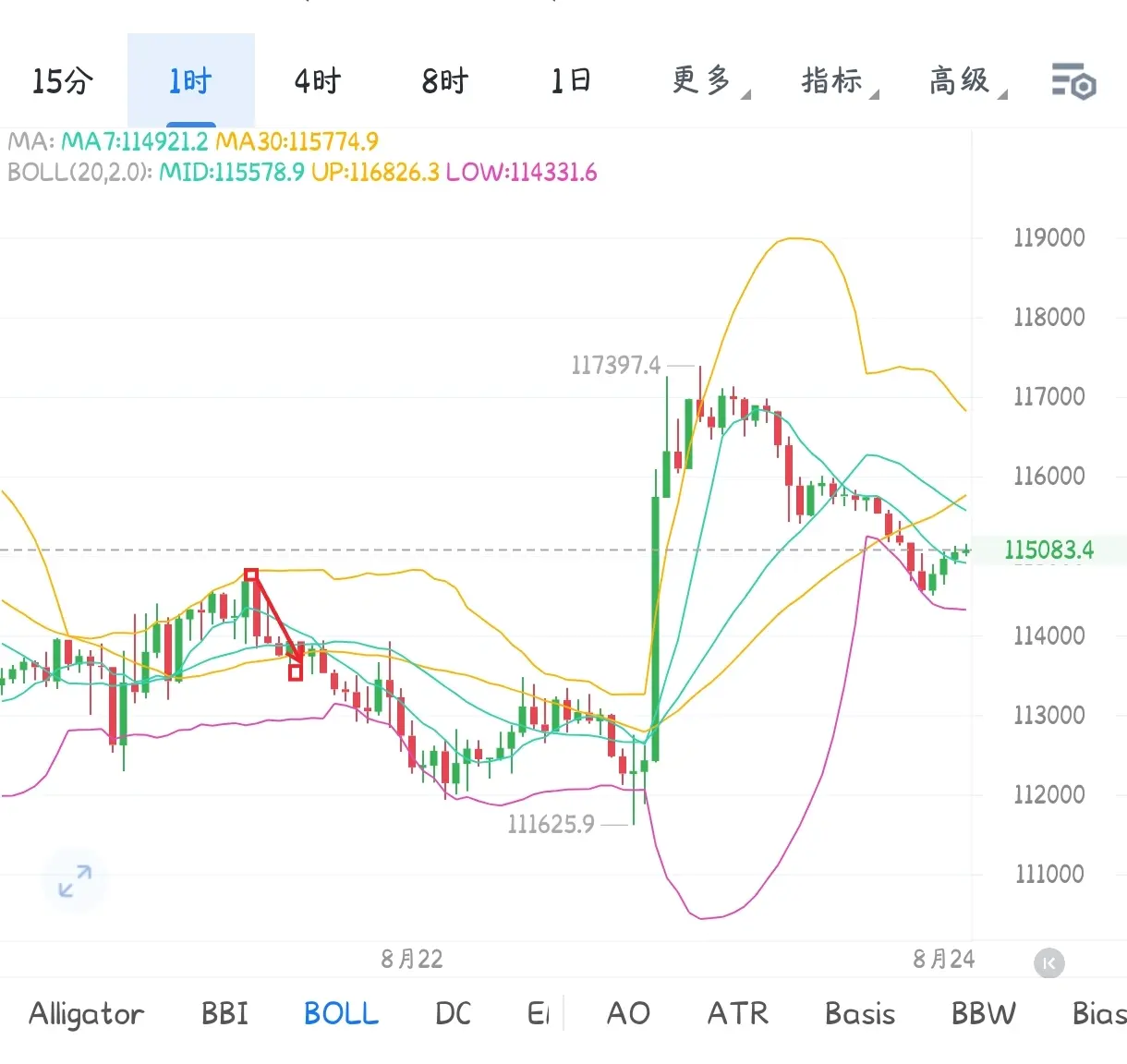Tap the fullscreen expand arrows icon
This screenshot has width=1127, height=1064.
[x=75, y=880]
